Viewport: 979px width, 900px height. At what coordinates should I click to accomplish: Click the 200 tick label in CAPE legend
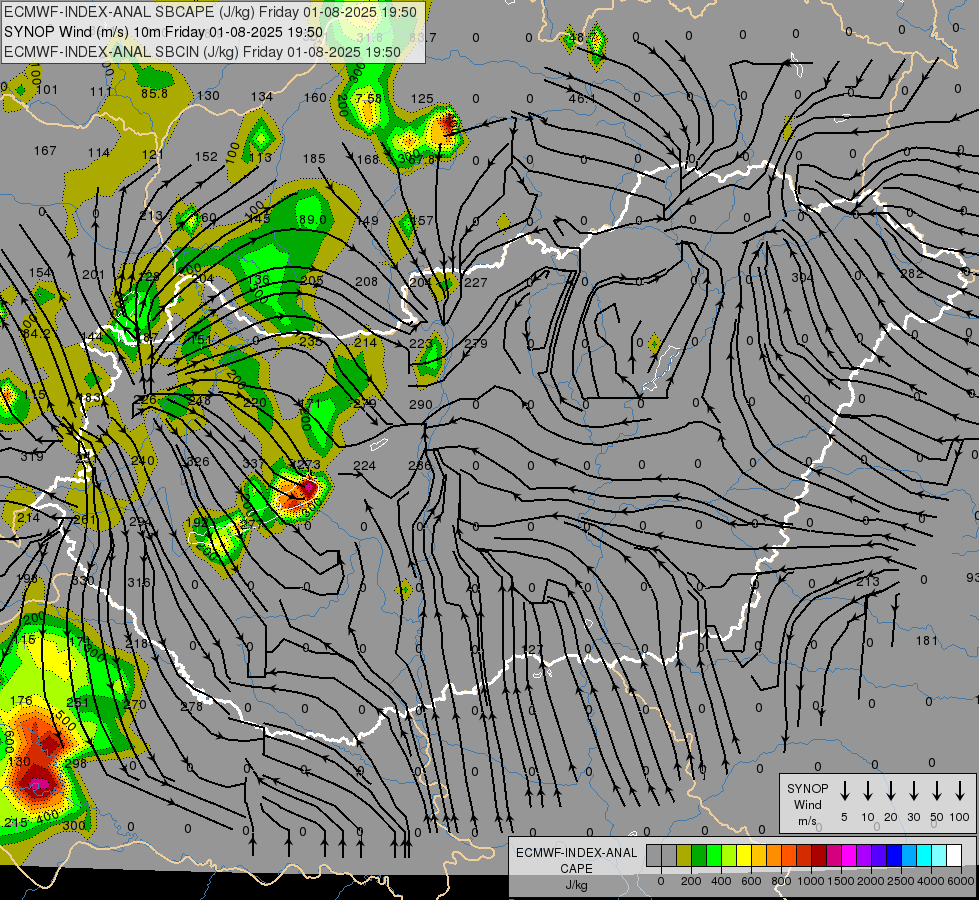click(x=691, y=881)
